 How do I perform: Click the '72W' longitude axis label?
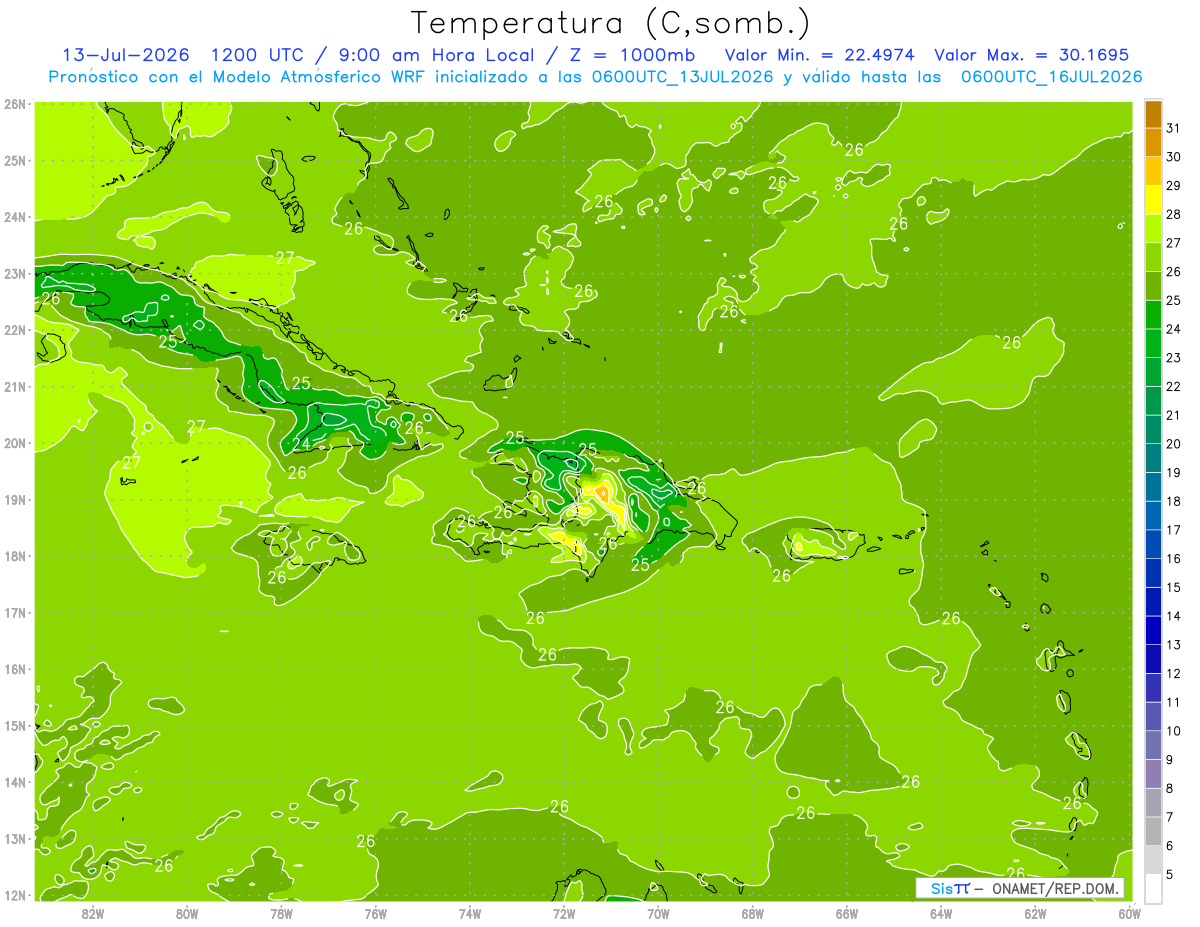click(x=564, y=913)
